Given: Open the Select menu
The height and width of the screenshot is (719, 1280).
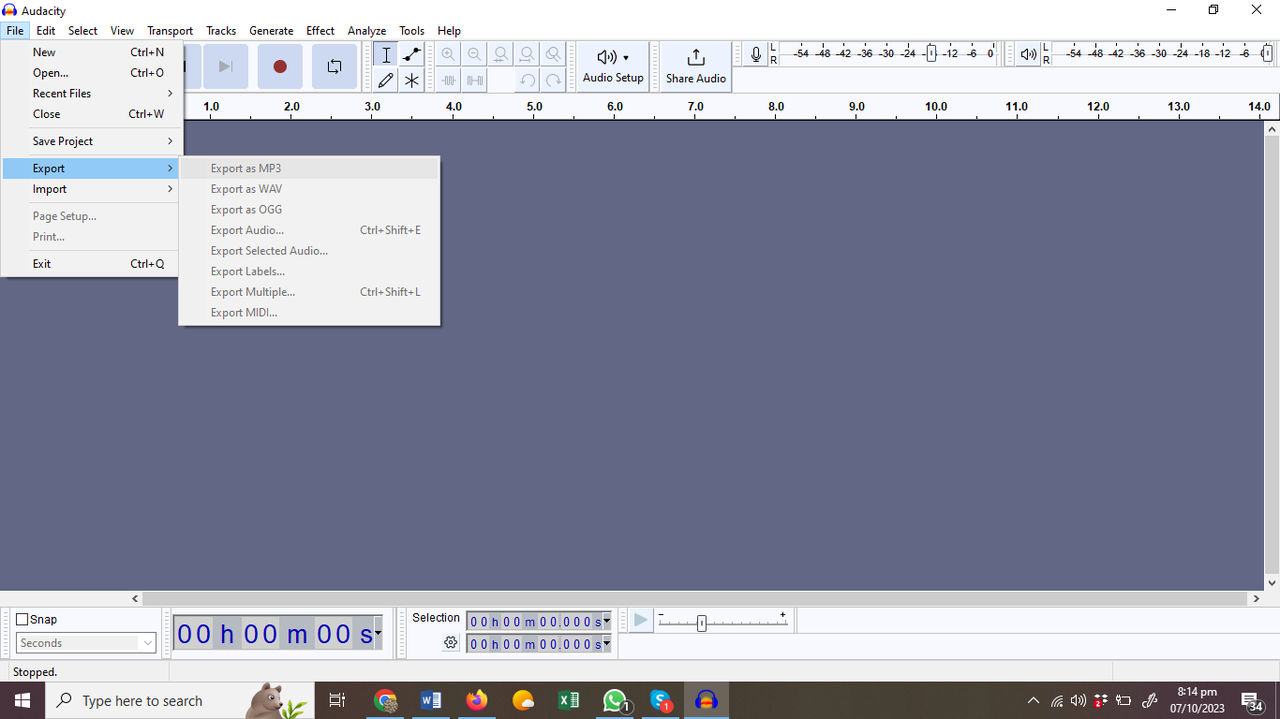Looking at the screenshot, I should pos(83,30).
